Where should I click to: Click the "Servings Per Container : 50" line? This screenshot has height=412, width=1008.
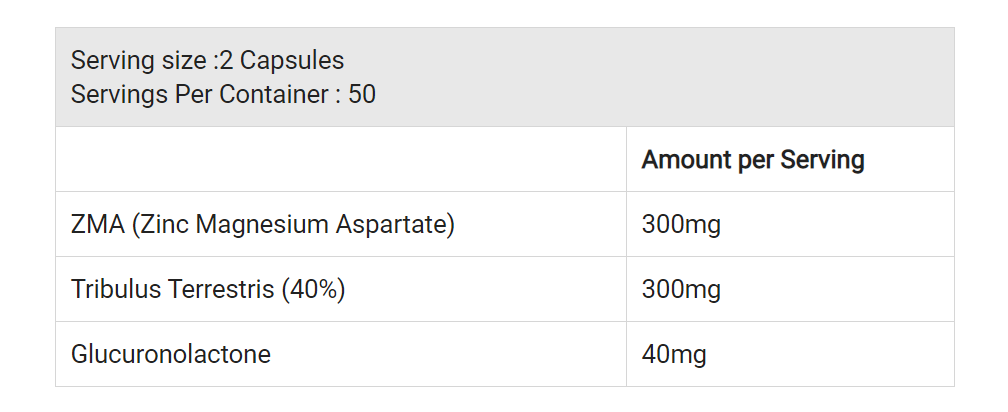click(223, 95)
